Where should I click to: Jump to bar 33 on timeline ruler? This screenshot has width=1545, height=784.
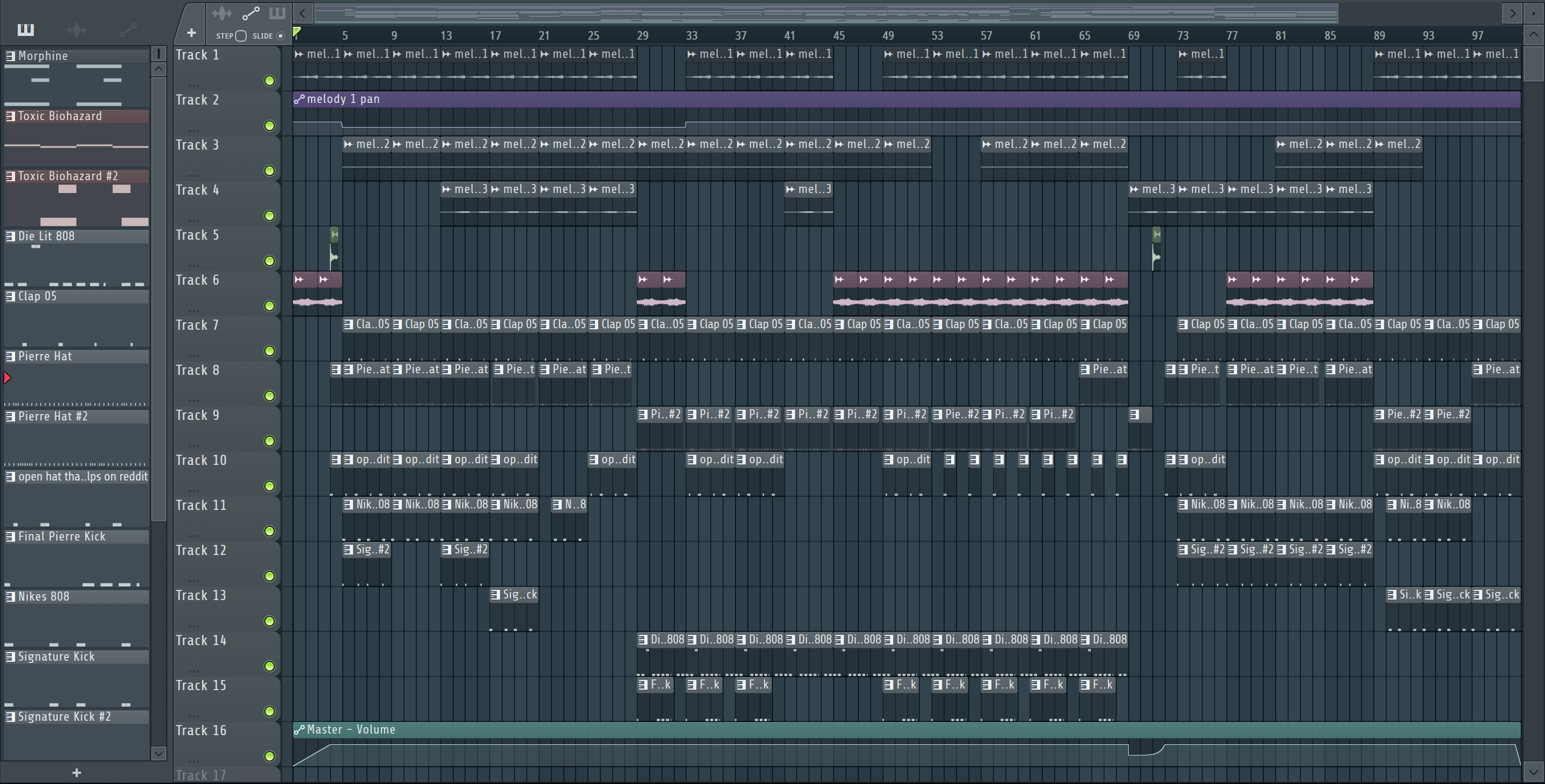point(691,35)
